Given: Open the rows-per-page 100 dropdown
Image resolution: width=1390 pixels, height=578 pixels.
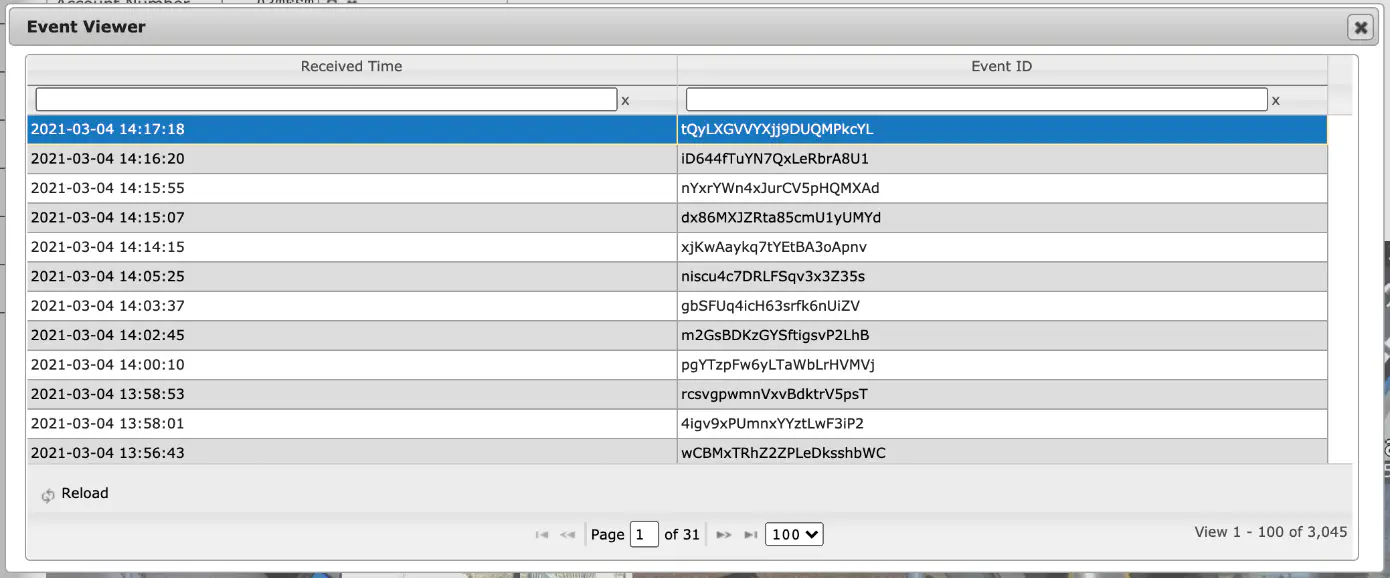Looking at the screenshot, I should point(794,535).
